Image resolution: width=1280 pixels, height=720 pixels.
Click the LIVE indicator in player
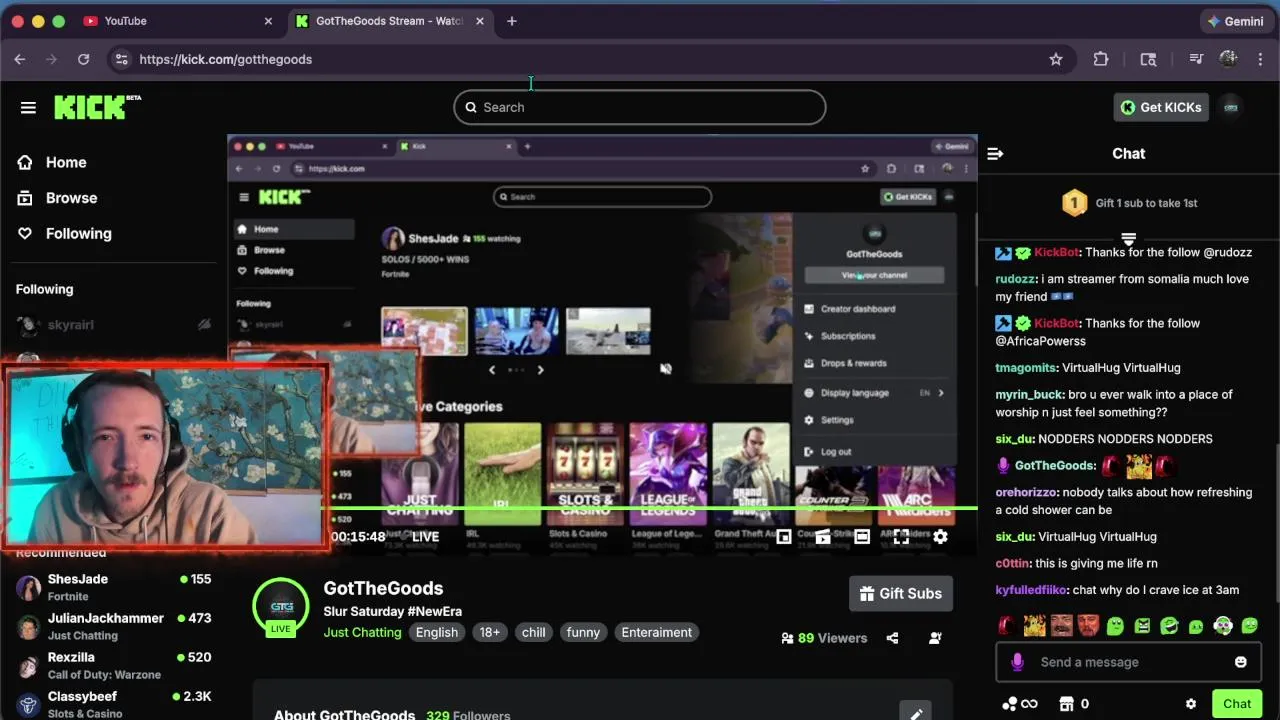[419, 537]
